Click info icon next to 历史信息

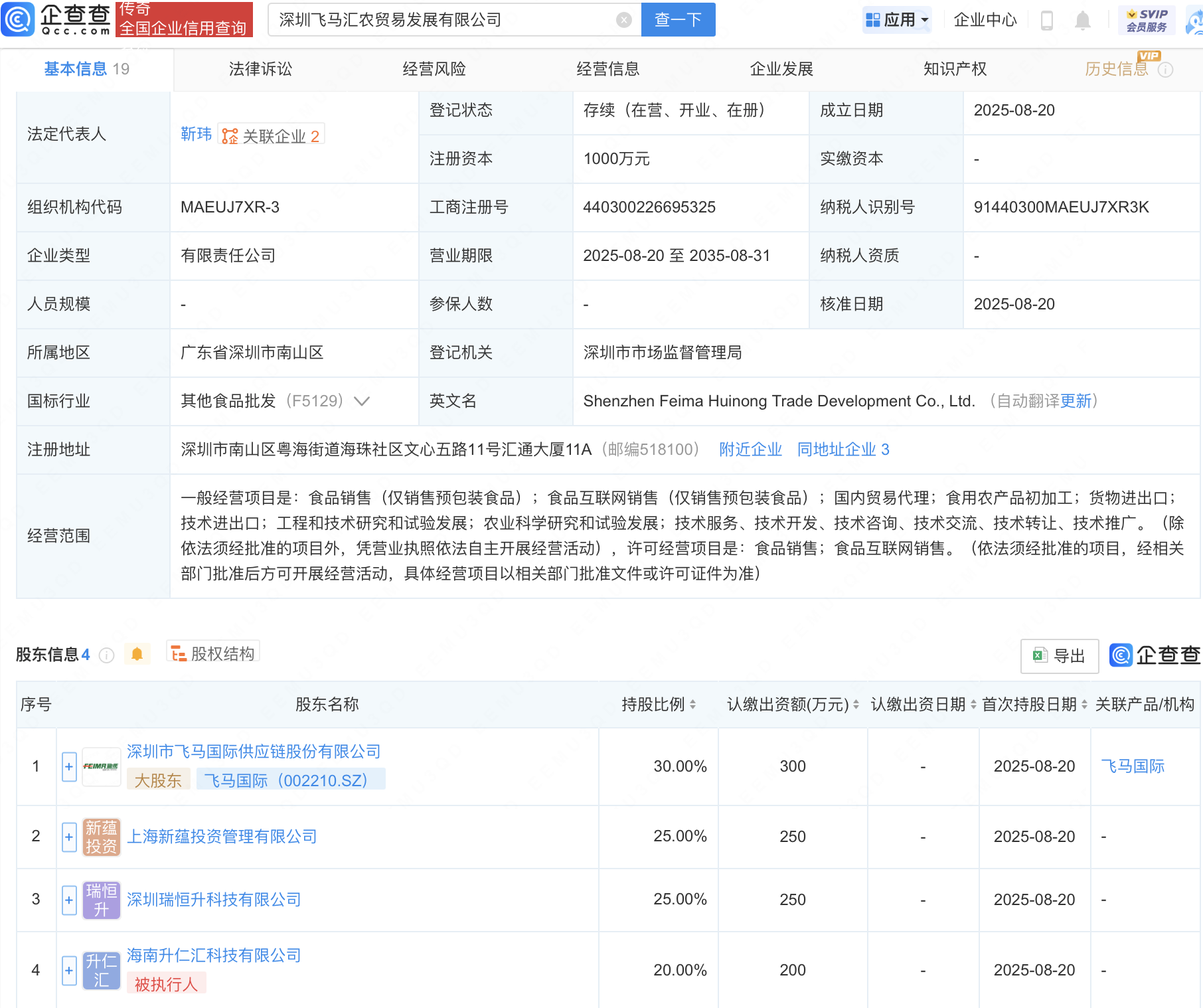pos(1165,70)
